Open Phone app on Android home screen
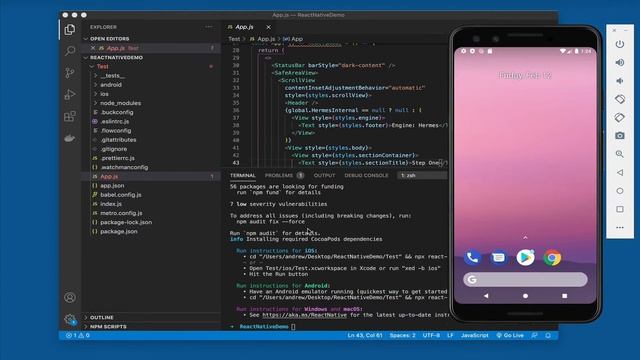 pyautogui.click(x=472, y=258)
